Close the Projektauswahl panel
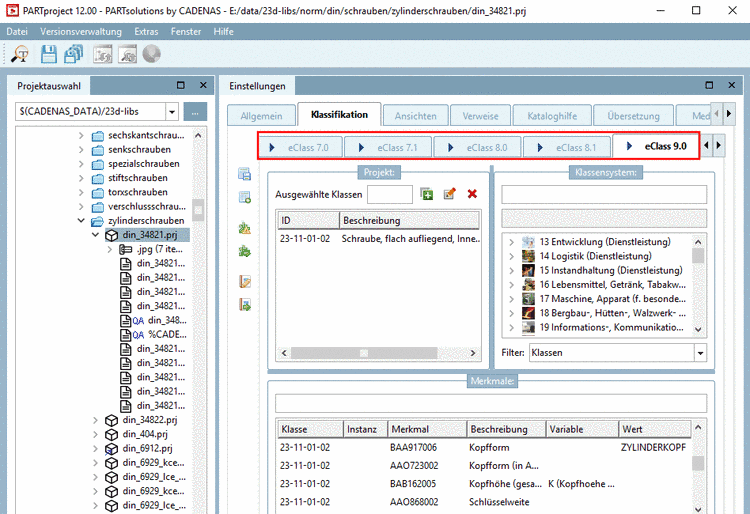750x514 pixels. click(203, 85)
